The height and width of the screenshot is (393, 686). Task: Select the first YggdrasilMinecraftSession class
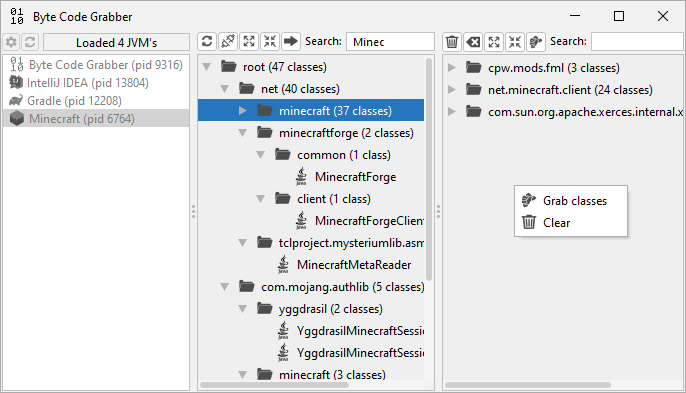click(x=360, y=331)
